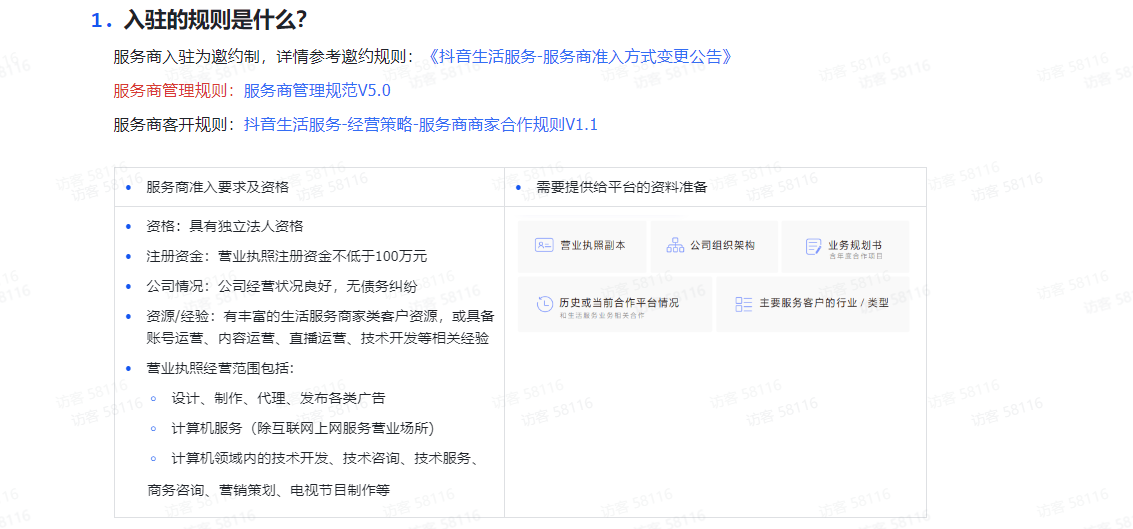Open the 服务商商家合作规则V1.1 link
1133x529 pixels.
point(420,125)
